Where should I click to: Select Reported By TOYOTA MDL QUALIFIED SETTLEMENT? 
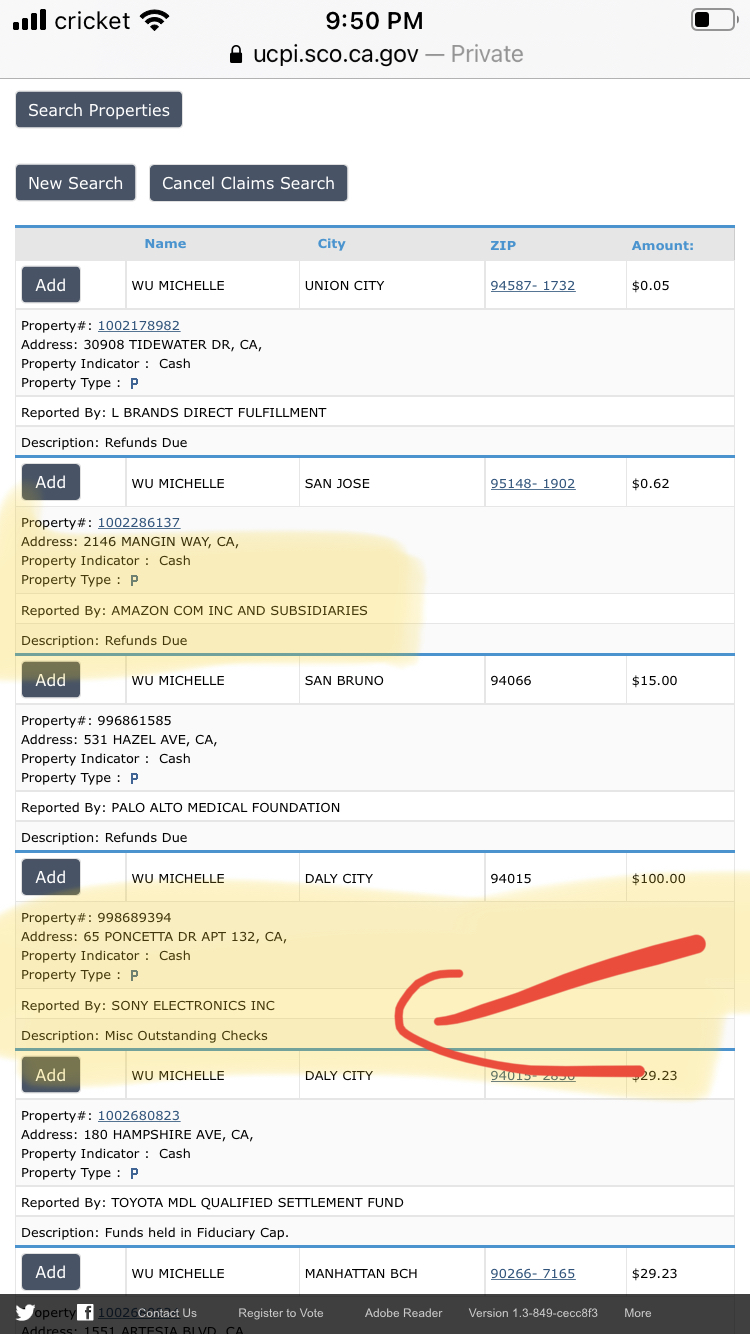(212, 1202)
